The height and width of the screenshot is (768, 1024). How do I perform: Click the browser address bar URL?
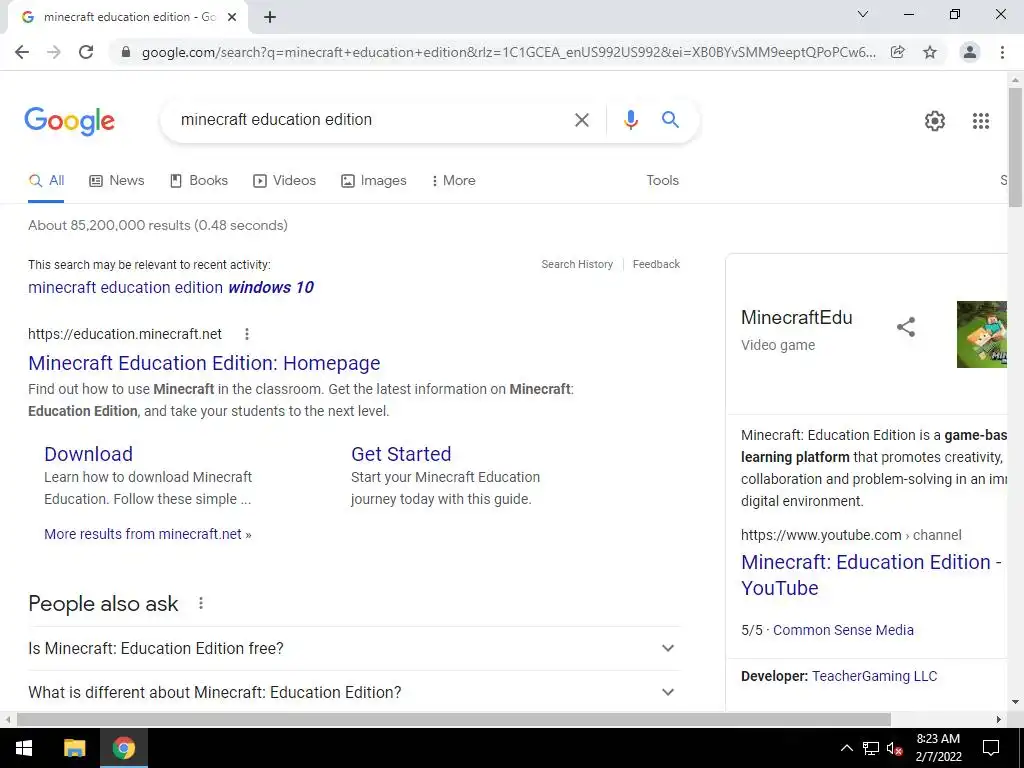[x=508, y=52]
